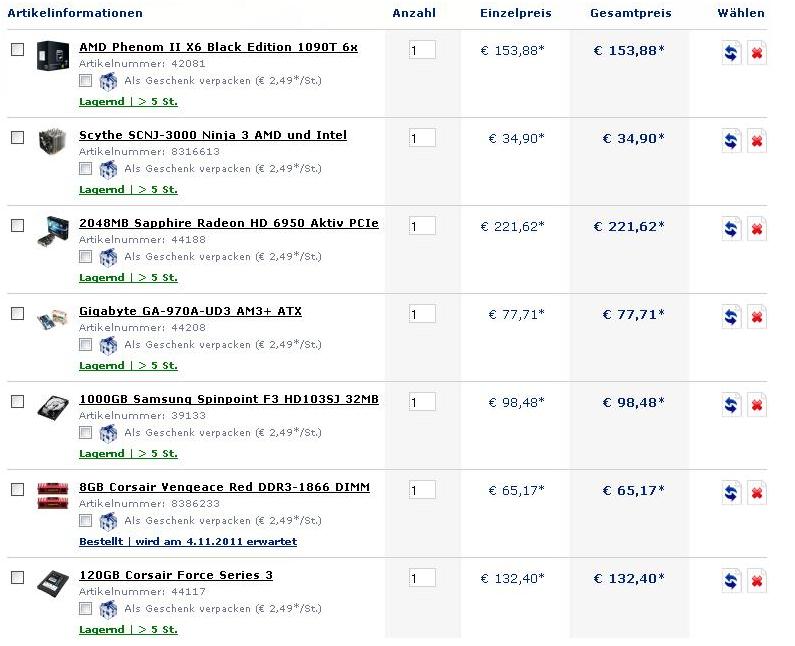
Task: Refresh quantity for AMD Phenom II X6
Action: (x=731, y=53)
